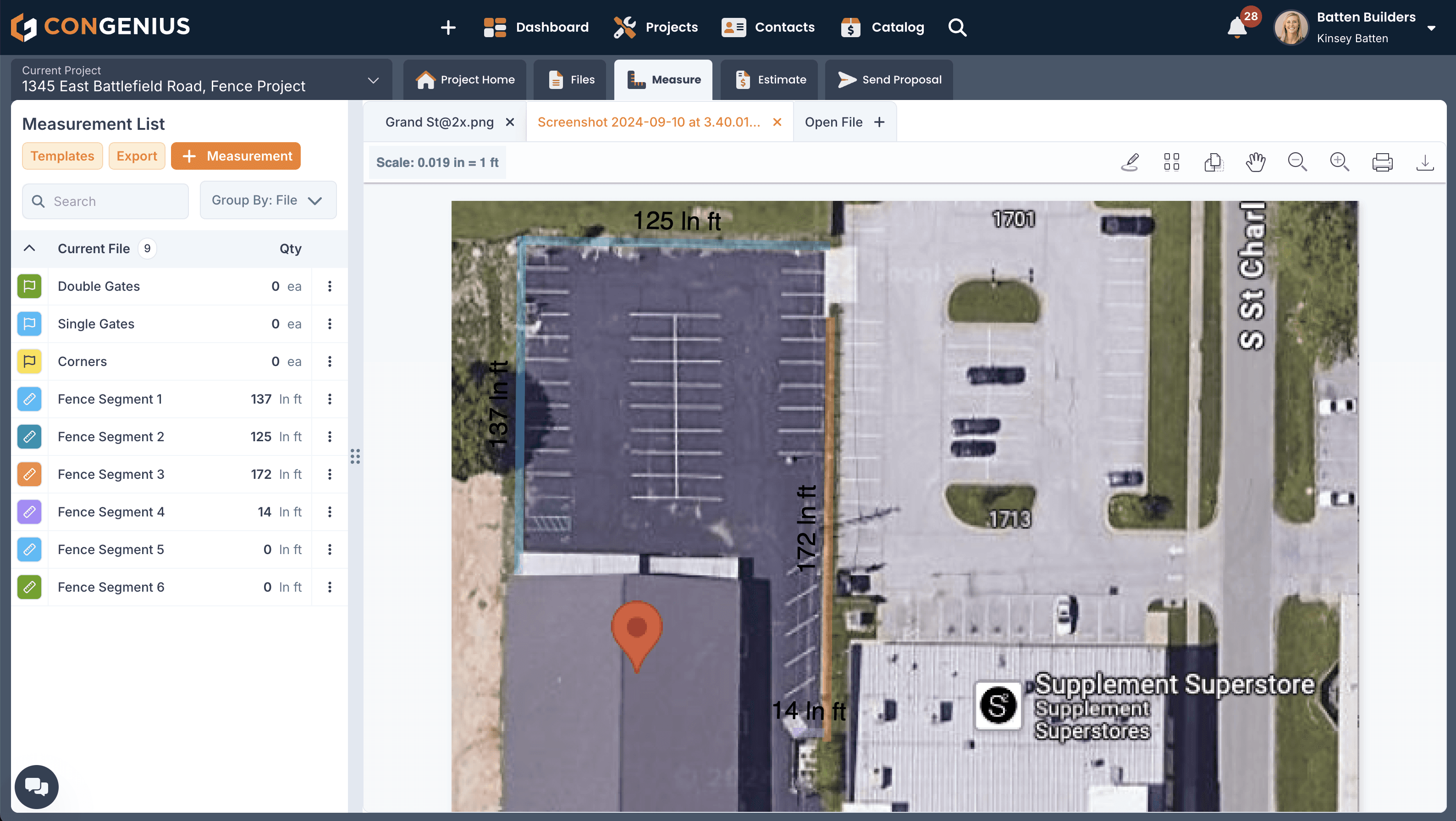Screen dimensions: 1456x821
Task: Switch to the Estimate tab
Action: (770, 79)
